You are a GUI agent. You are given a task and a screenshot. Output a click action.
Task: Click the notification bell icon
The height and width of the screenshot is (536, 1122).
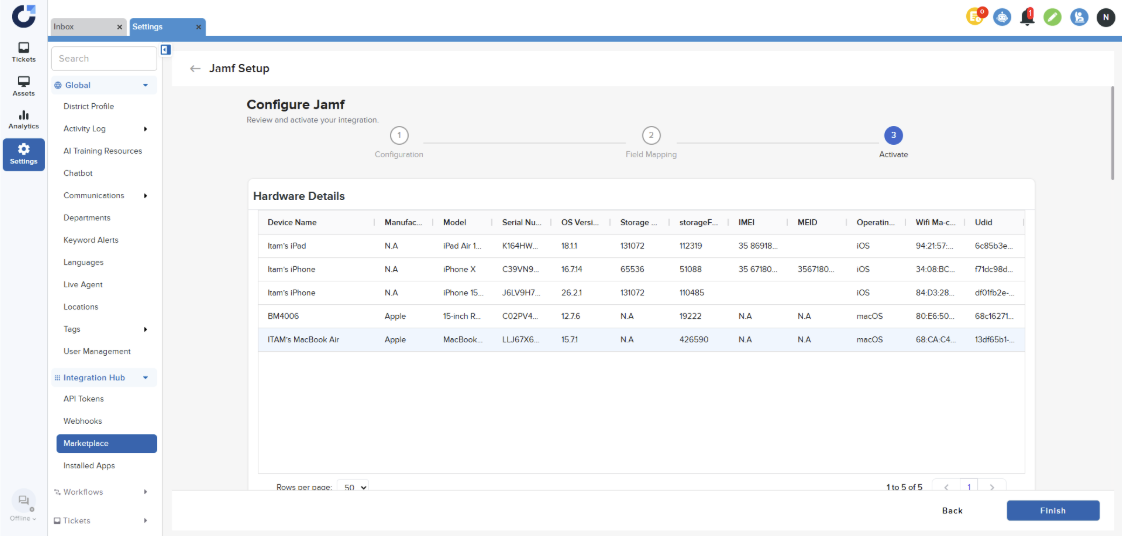point(1027,17)
